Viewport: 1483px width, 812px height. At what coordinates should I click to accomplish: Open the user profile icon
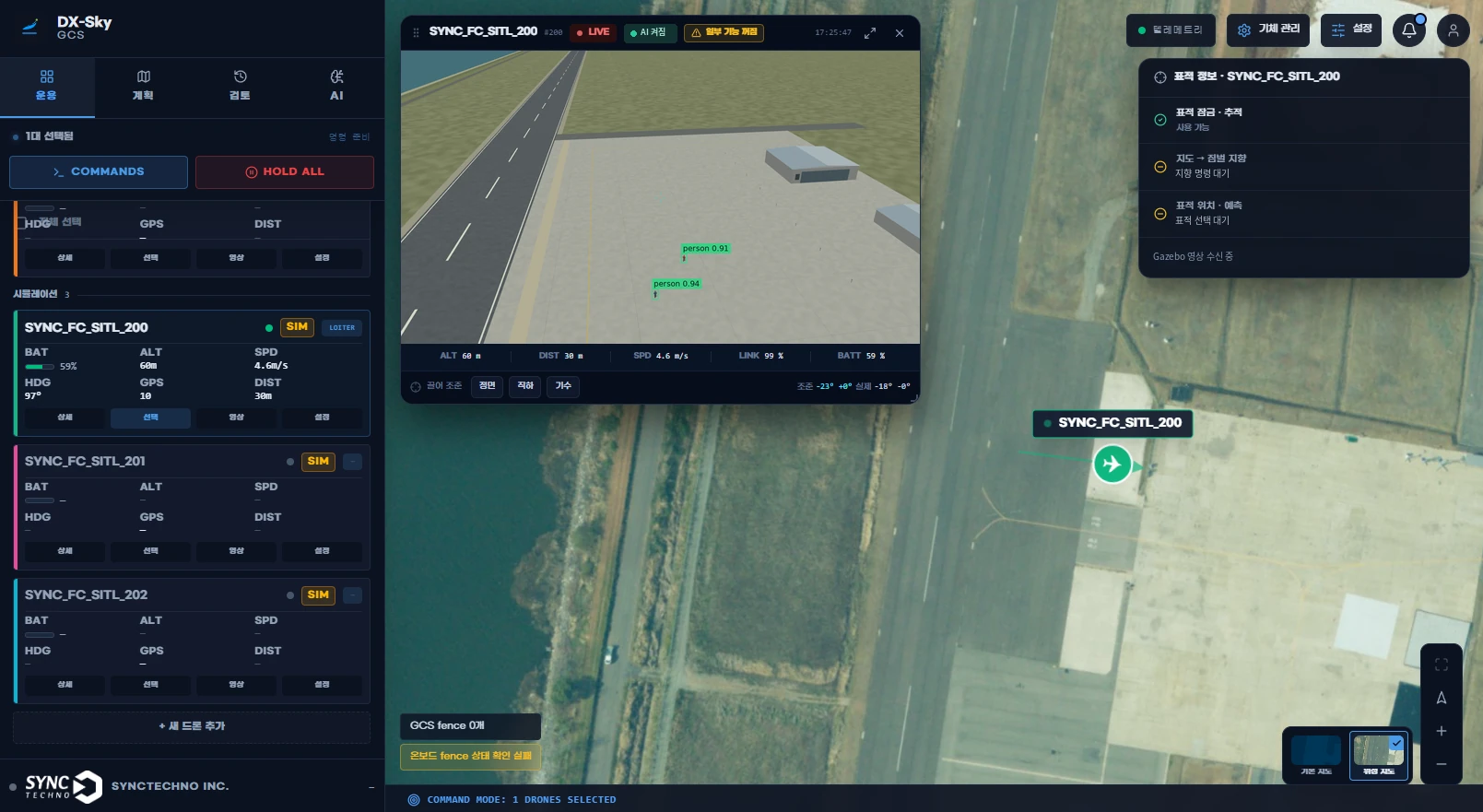click(x=1453, y=30)
